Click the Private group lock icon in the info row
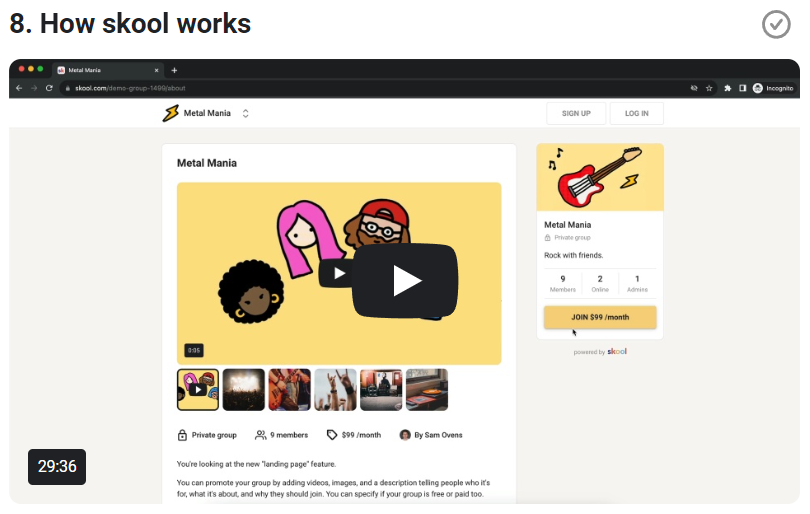Screen dimensions: 810x514 tap(182, 435)
